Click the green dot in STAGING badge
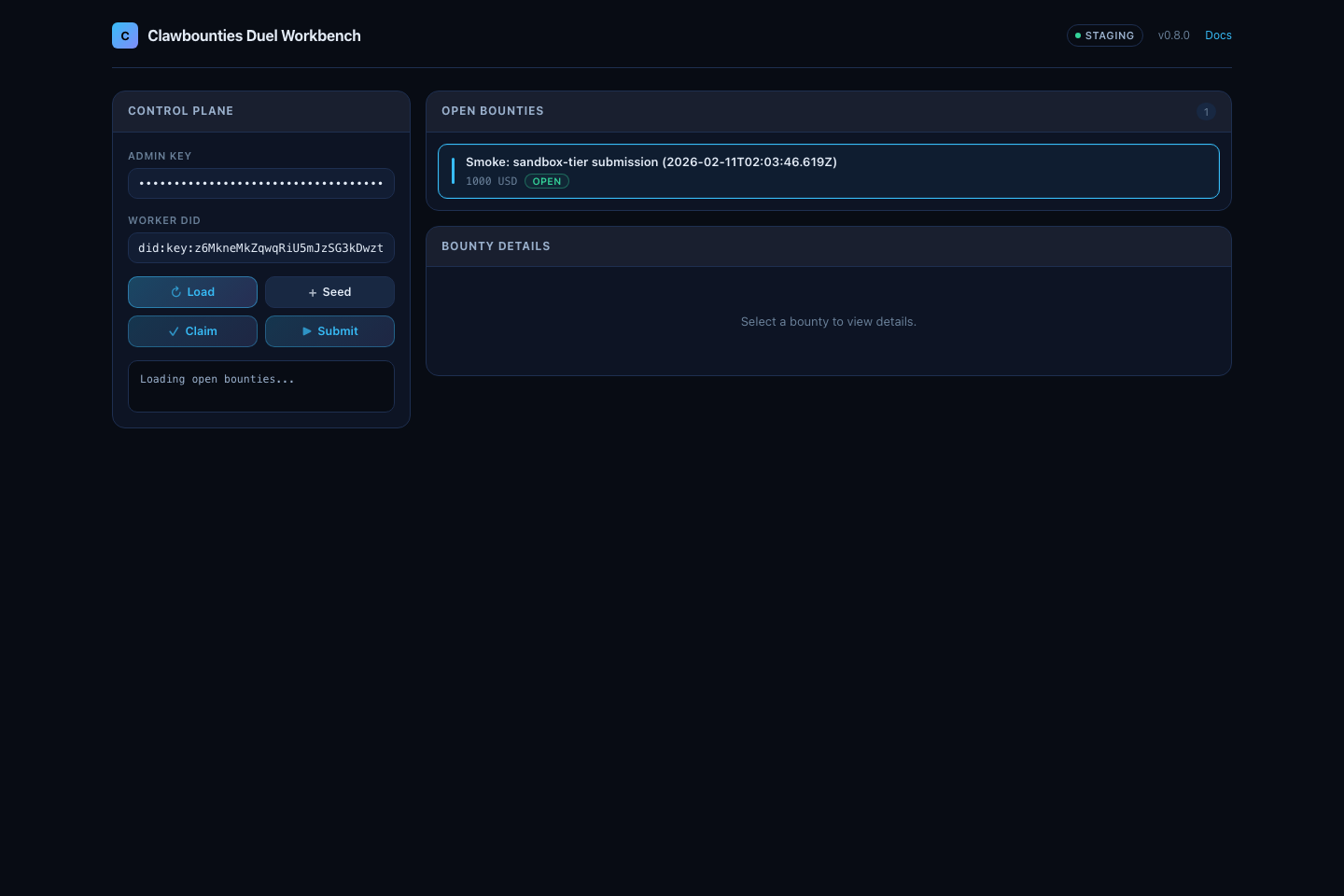 (x=1078, y=35)
